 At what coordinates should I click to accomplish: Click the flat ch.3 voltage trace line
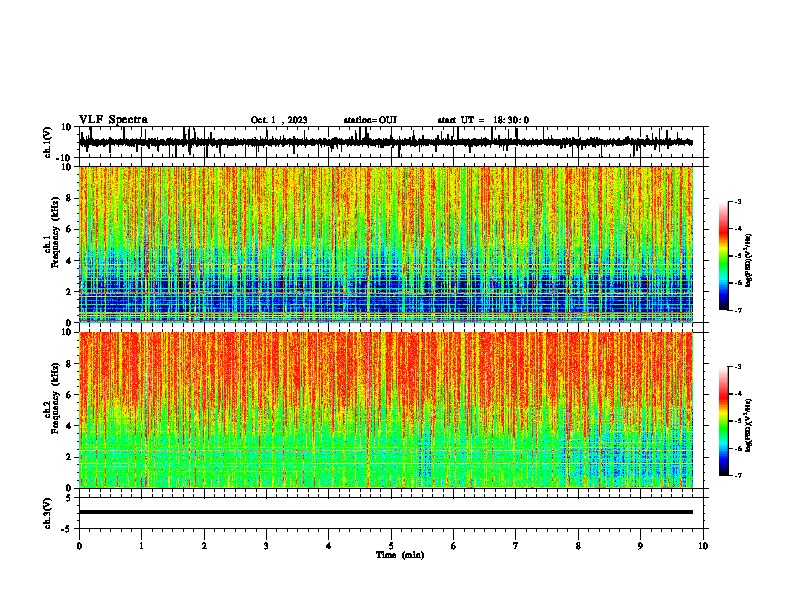pyautogui.click(x=386, y=512)
